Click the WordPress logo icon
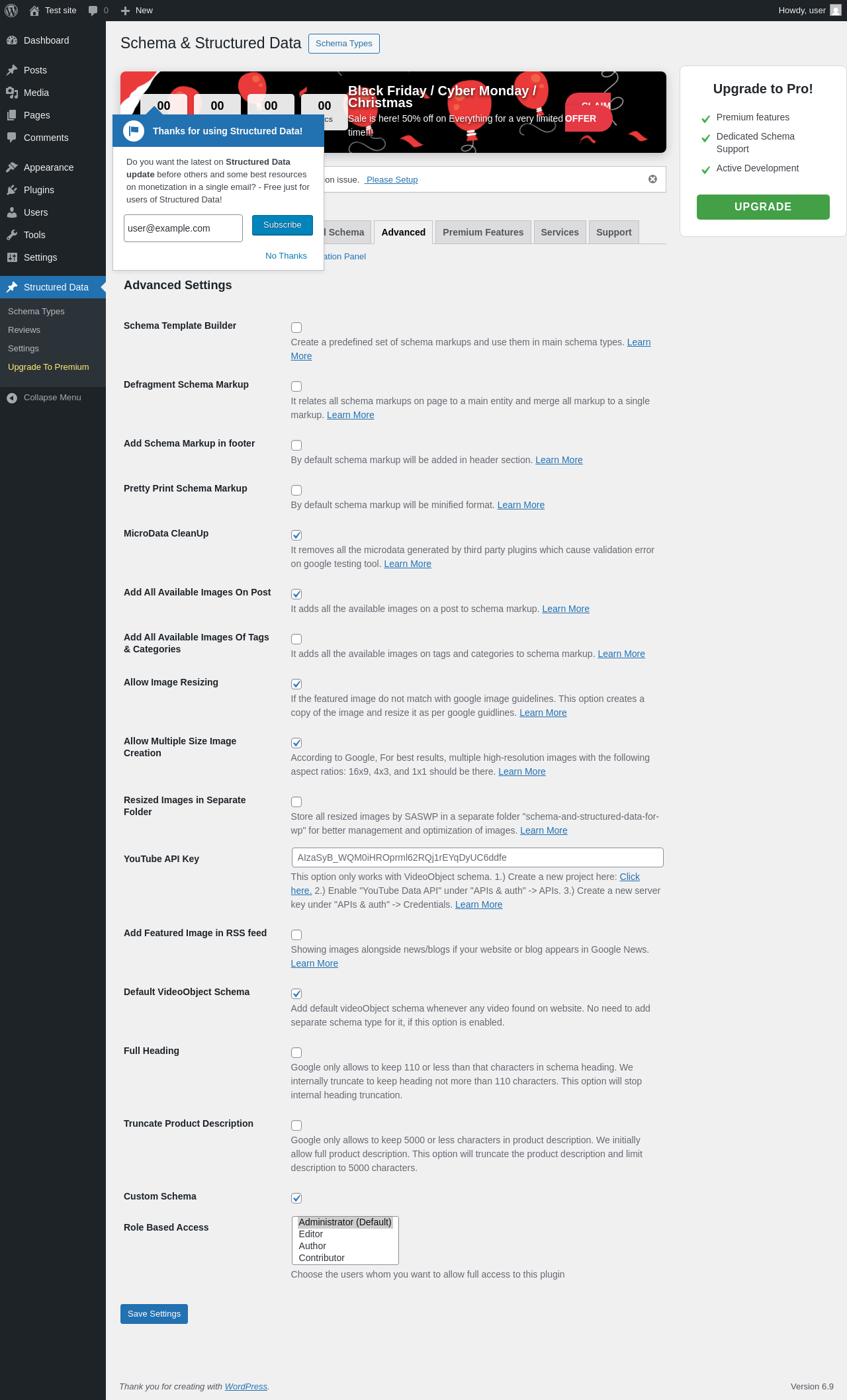The width and height of the screenshot is (847, 1400). tap(11, 11)
